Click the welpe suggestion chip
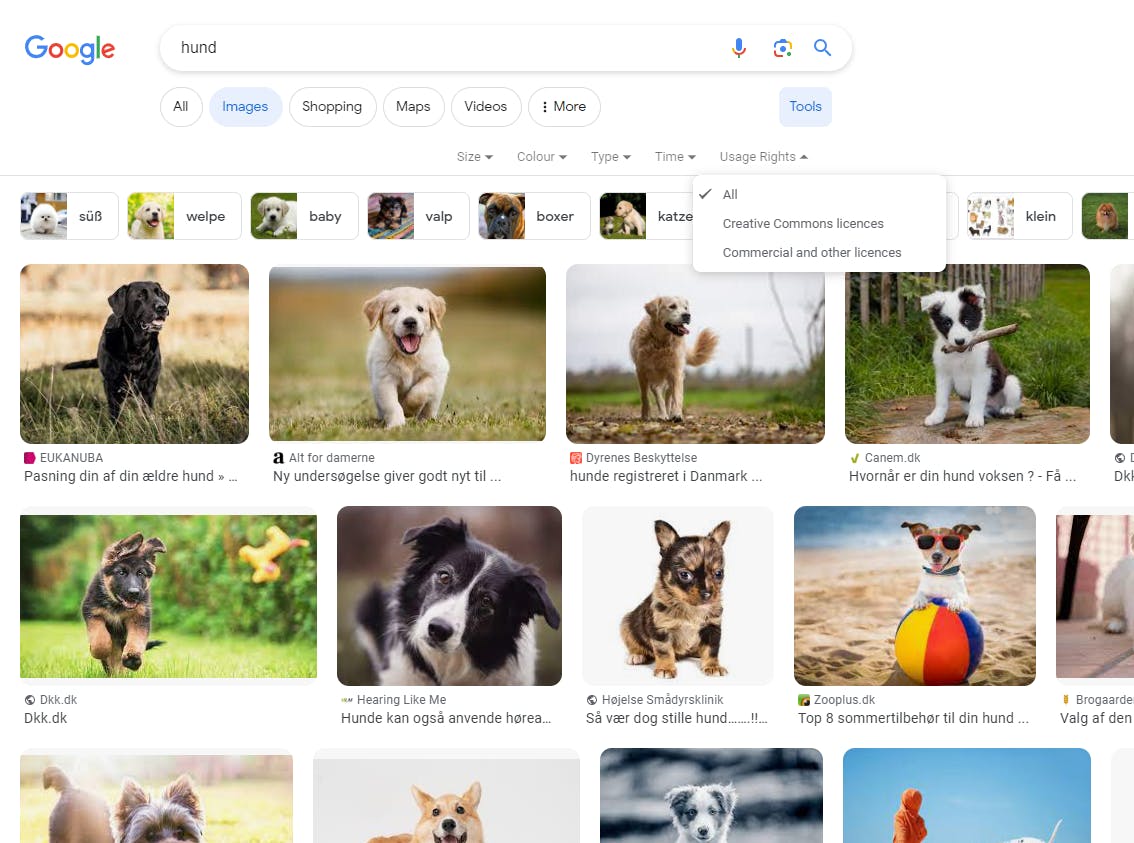This screenshot has height=843, width=1134. [184, 215]
